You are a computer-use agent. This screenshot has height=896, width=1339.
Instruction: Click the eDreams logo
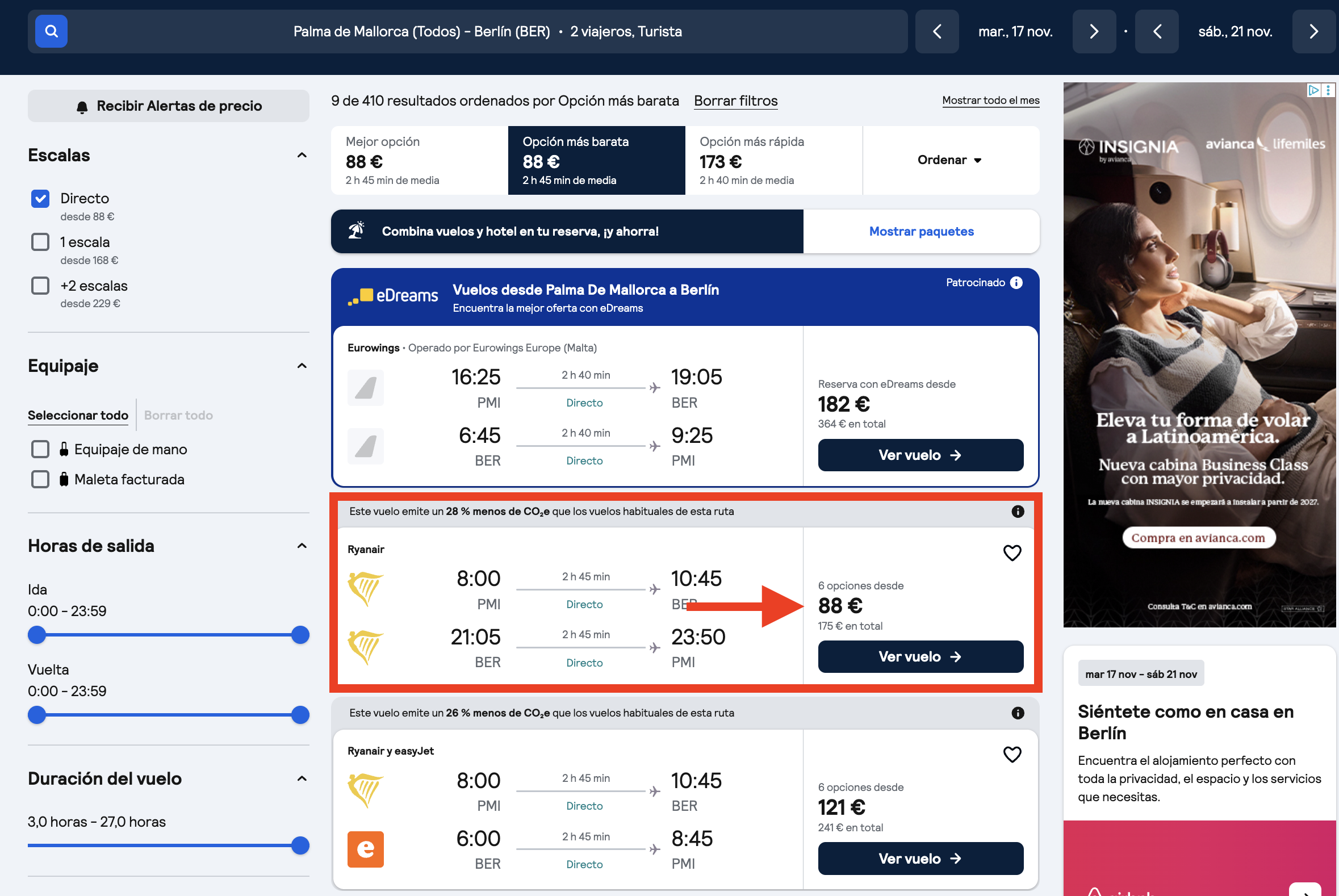tap(393, 296)
